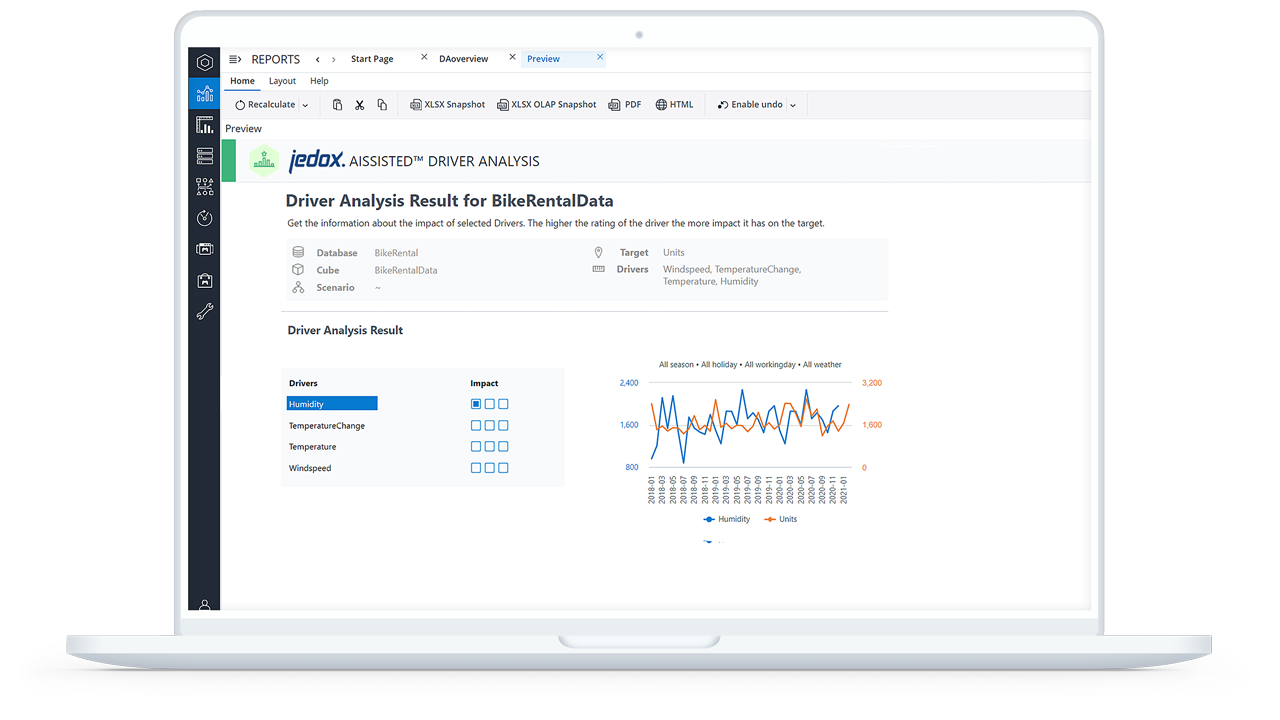
Task: Select the Temperature driver row
Action: click(x=312, y=447)
